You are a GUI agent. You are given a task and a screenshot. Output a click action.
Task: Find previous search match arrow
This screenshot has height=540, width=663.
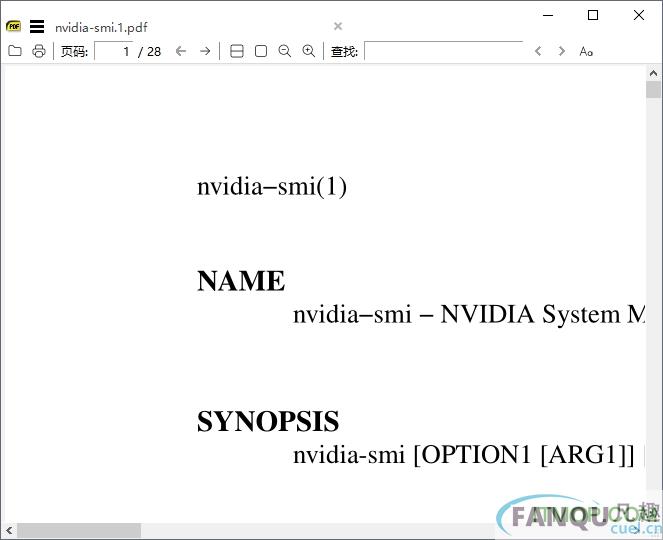(x=538, y=51)
